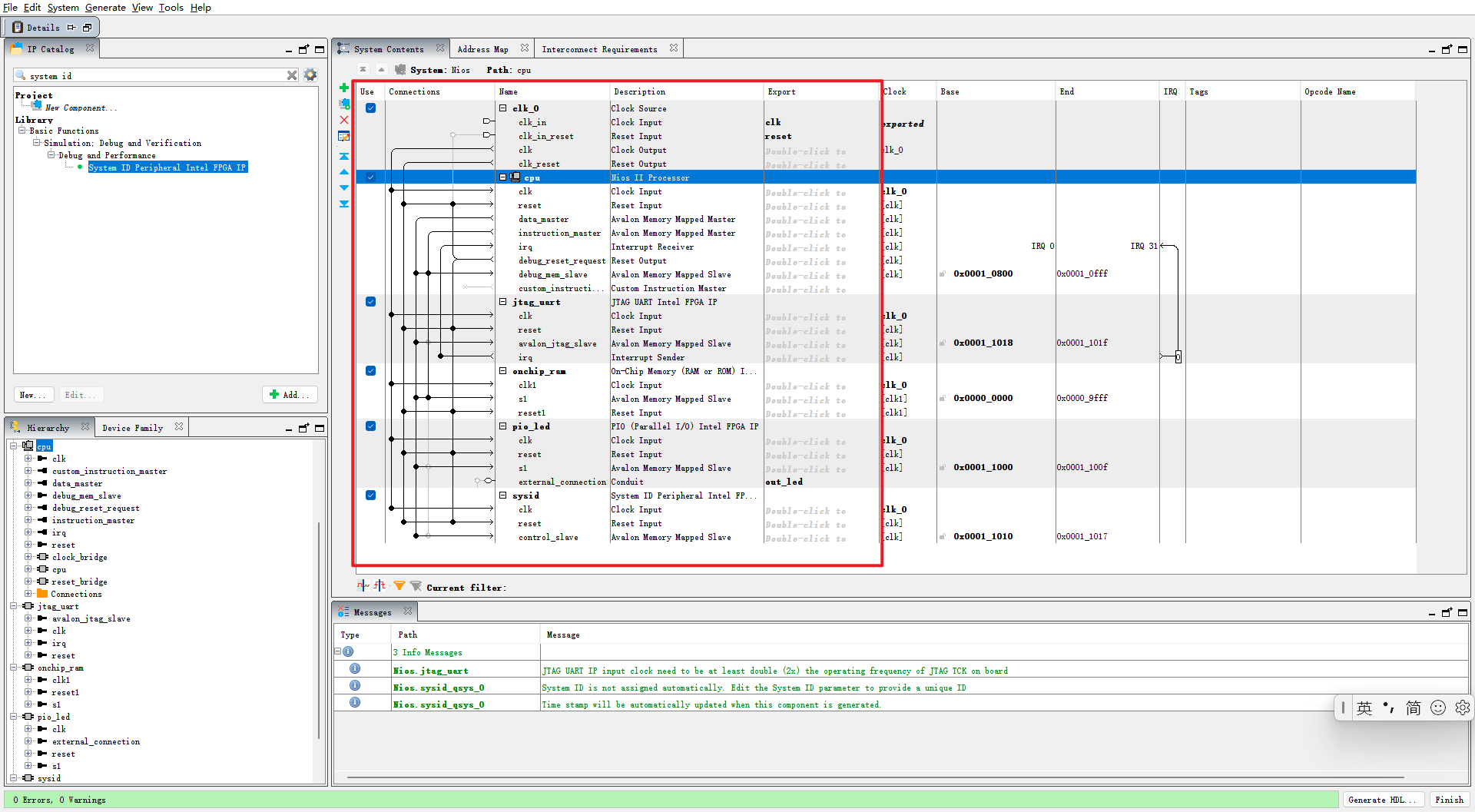Clear the IP Catalog search with X icon
The width and height of the screenshot is (1475, 812).
pyautogui.click(x=292, y=75)
